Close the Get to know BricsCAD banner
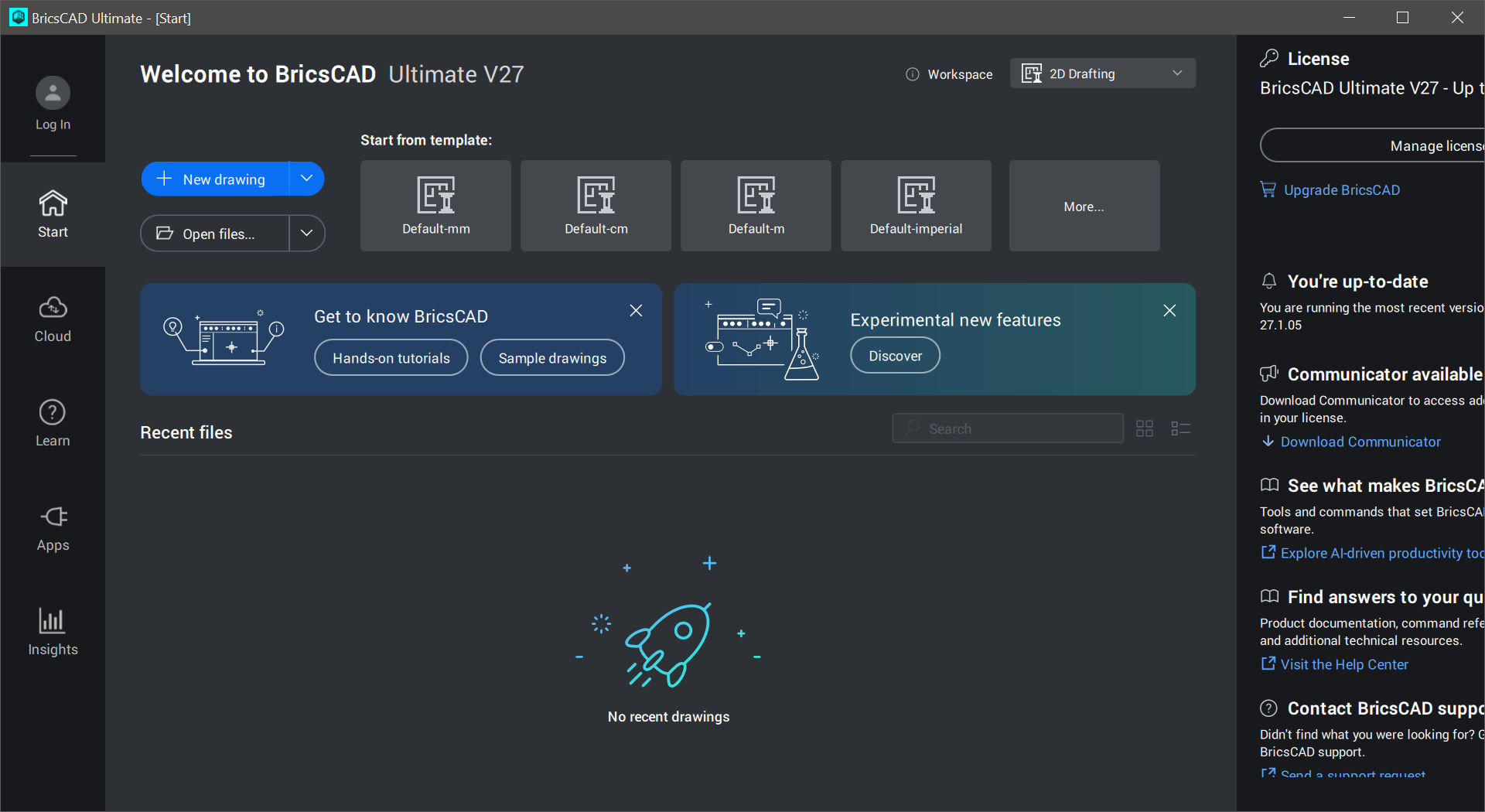Viewport: 1485px width, 812px height. click(x=636, y=310)
